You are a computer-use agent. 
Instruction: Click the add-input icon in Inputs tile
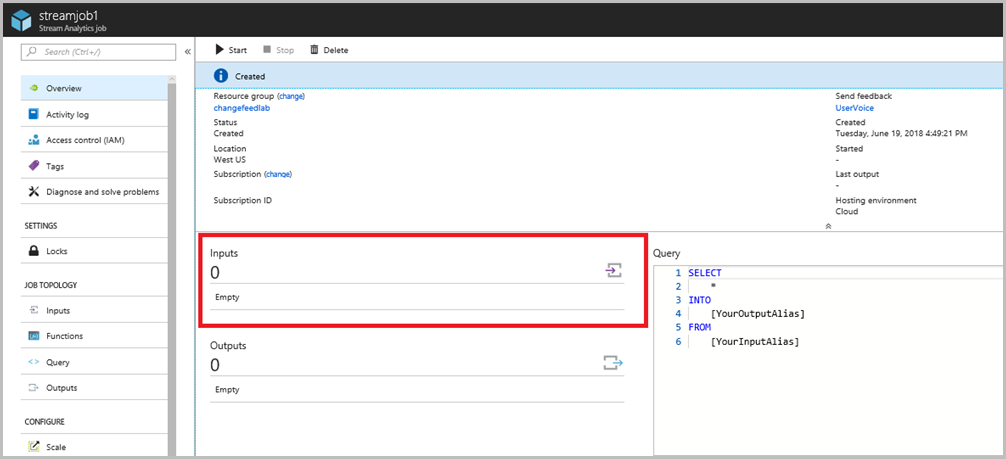pyautogui.click(x=613, y=271)
